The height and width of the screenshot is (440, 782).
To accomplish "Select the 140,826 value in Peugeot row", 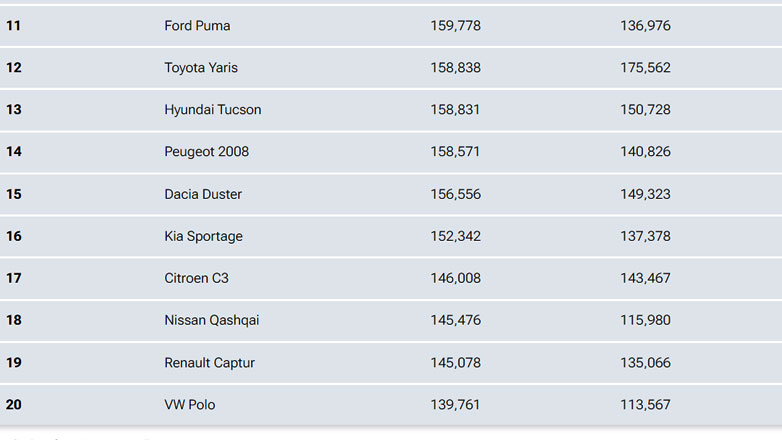I will (645, 152).
